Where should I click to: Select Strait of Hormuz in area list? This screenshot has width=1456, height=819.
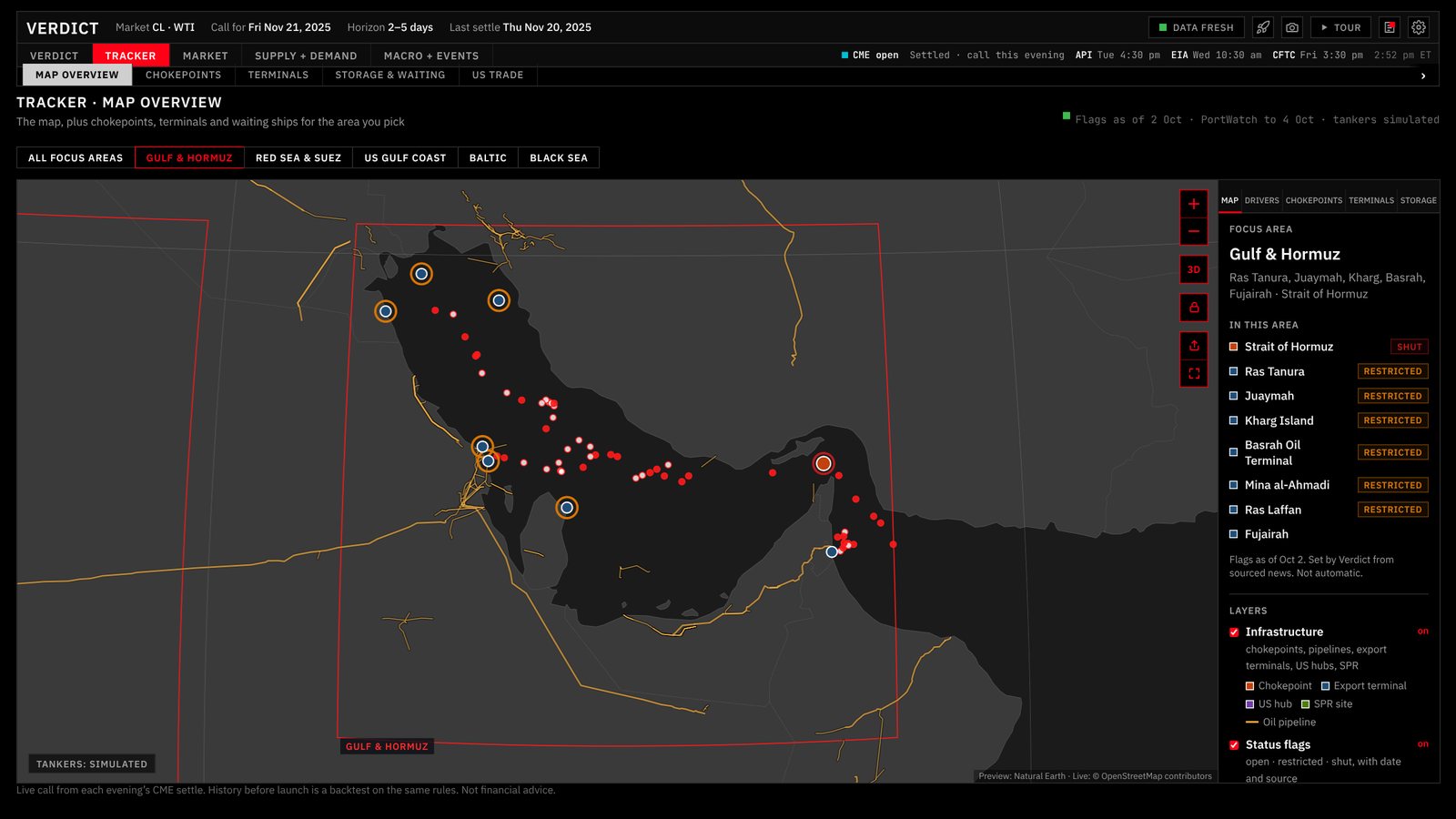click(1329, 347)
